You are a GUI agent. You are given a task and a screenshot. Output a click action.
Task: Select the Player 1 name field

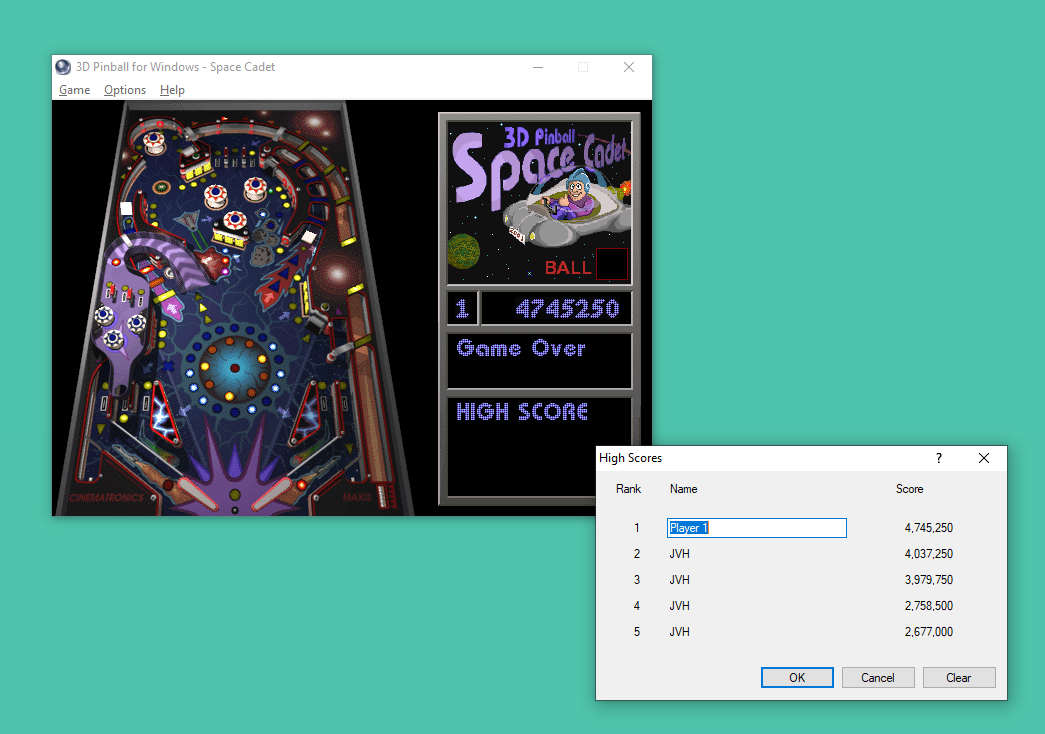tap(756, 528)
